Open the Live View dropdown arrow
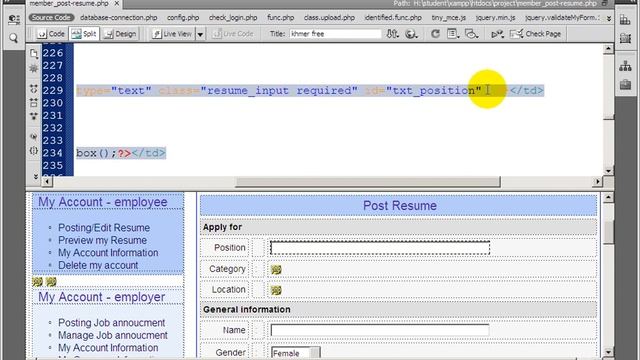Screen dimensions: 640x360 (x=200, y=34)
